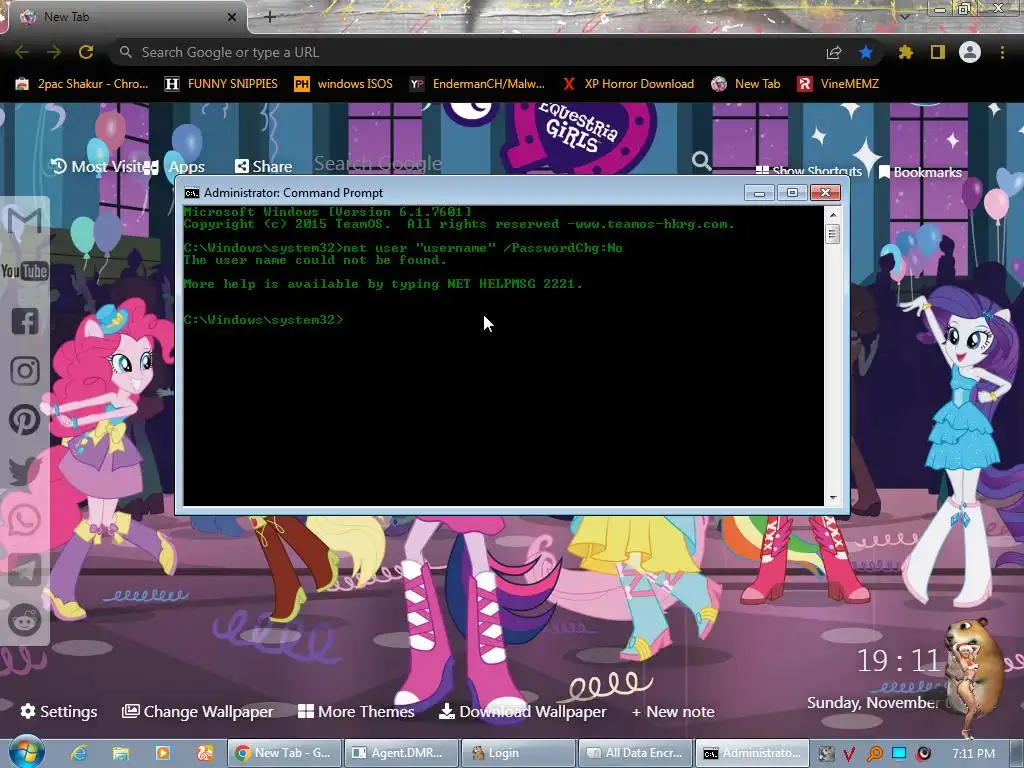Open Windows Media Player from the taskbar
Viewport: 1024px width, 768px height.
tap(163, 753)
